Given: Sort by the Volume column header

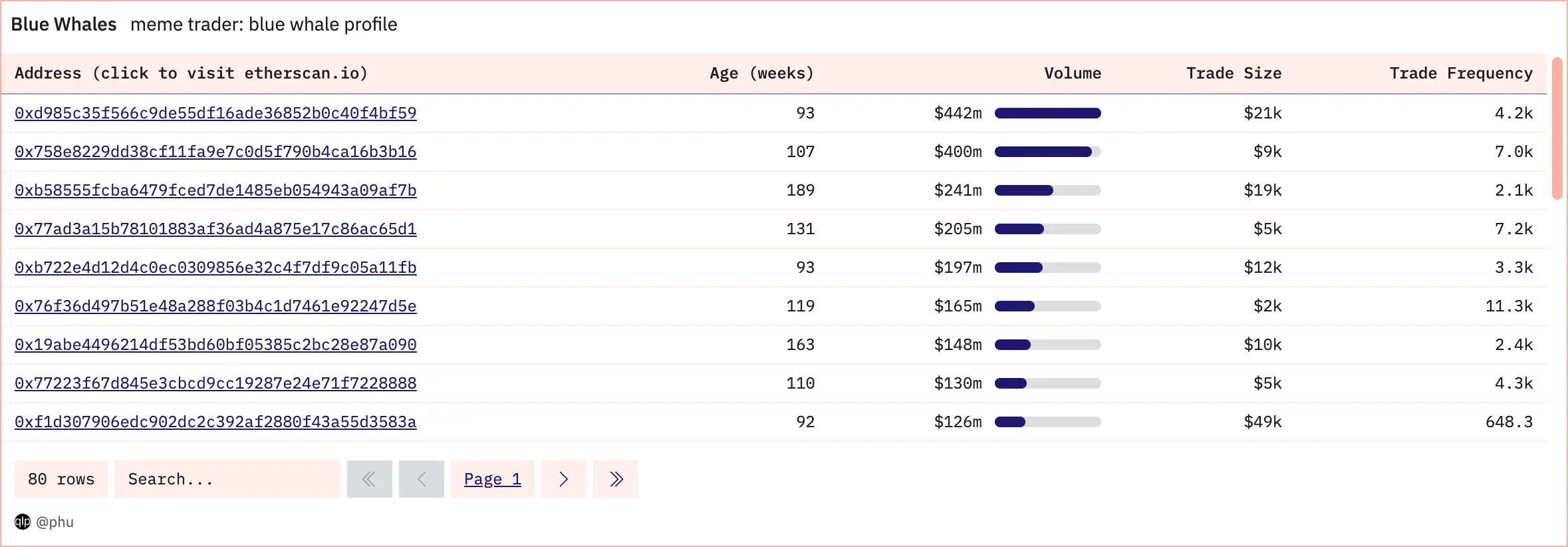Looking at the screenshot, I should pyautogui.click(x=1072, y=73).
